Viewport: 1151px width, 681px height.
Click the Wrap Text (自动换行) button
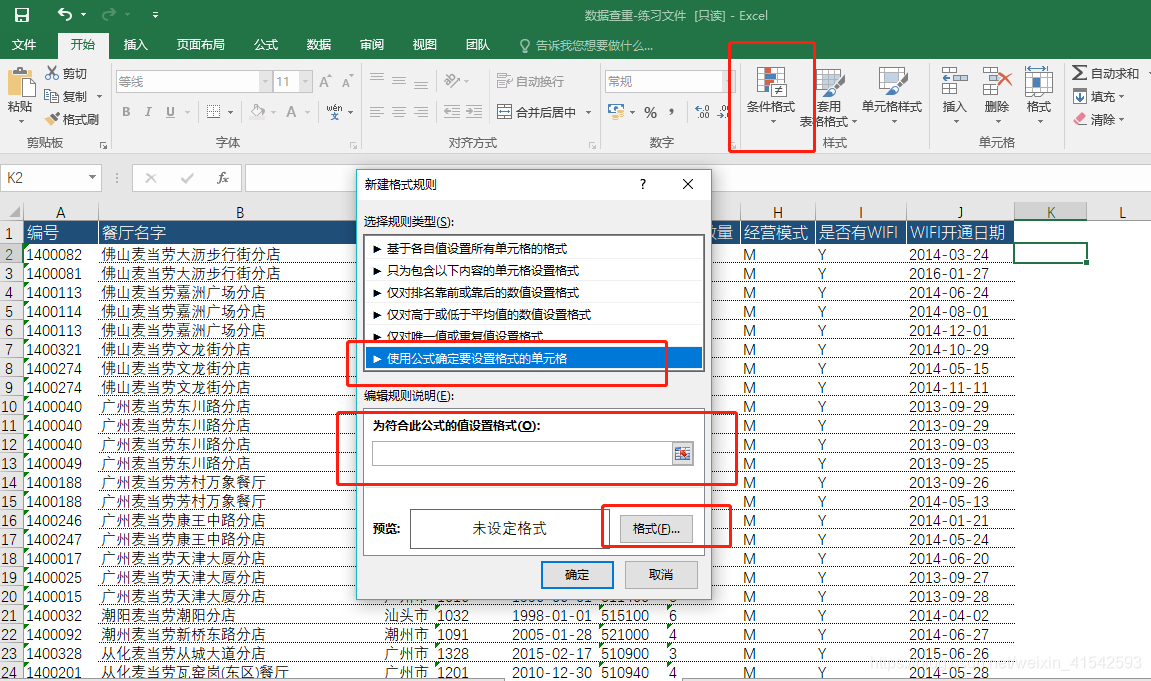[530, 81]
